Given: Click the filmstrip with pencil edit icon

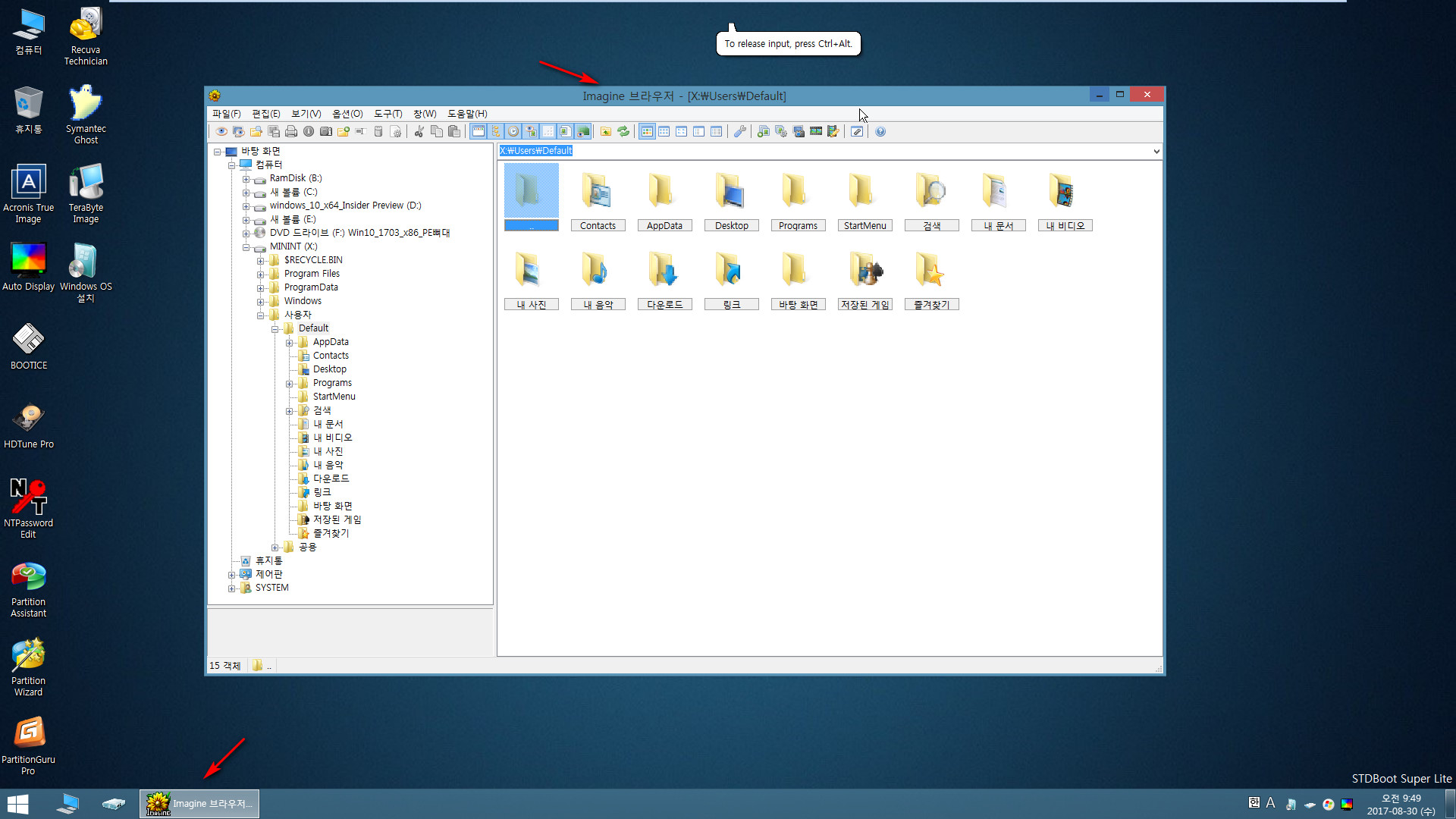Looking at the screenshot, I should (833, 131).
